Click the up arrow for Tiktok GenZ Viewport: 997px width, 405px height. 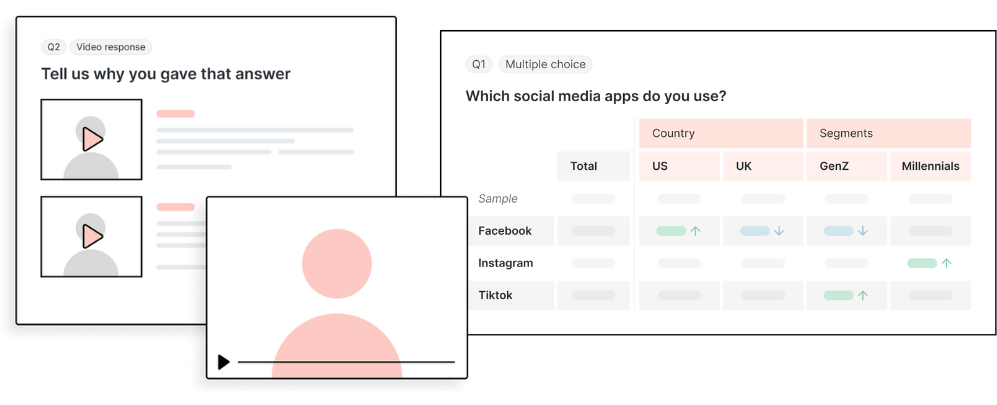tap(863, 296)
